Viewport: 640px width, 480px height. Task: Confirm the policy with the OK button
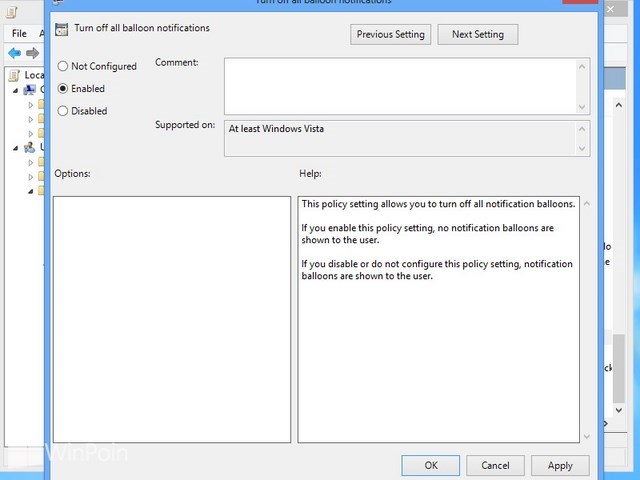click(431, 465)
